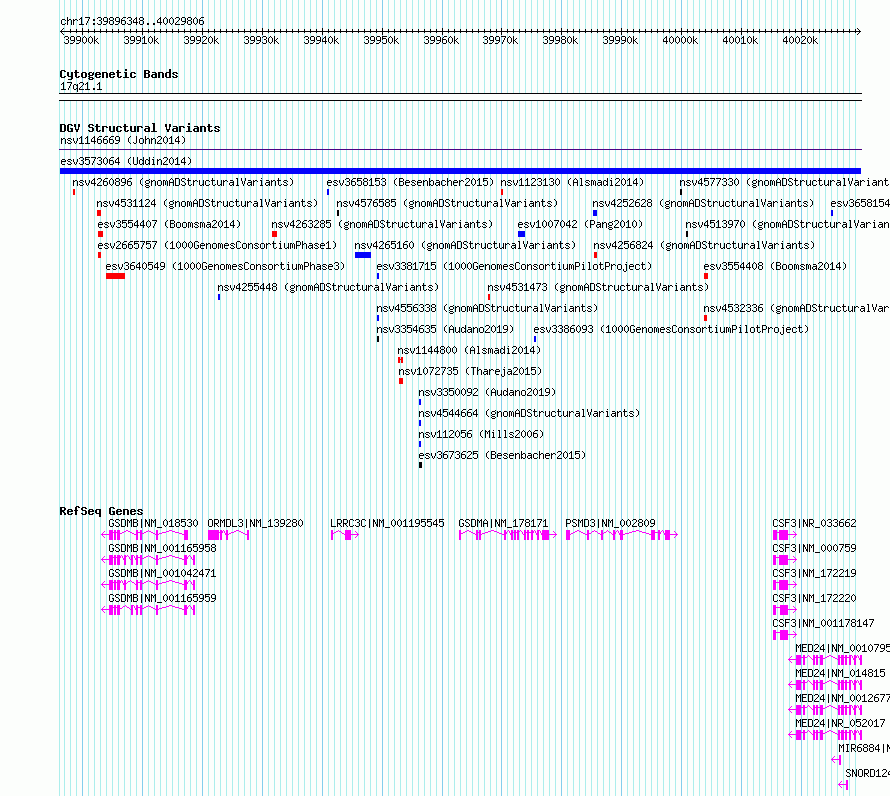Open nsv4576585 variant label
Screen dimensions: 890x796
pyautogui.click(x=447, y=203)
